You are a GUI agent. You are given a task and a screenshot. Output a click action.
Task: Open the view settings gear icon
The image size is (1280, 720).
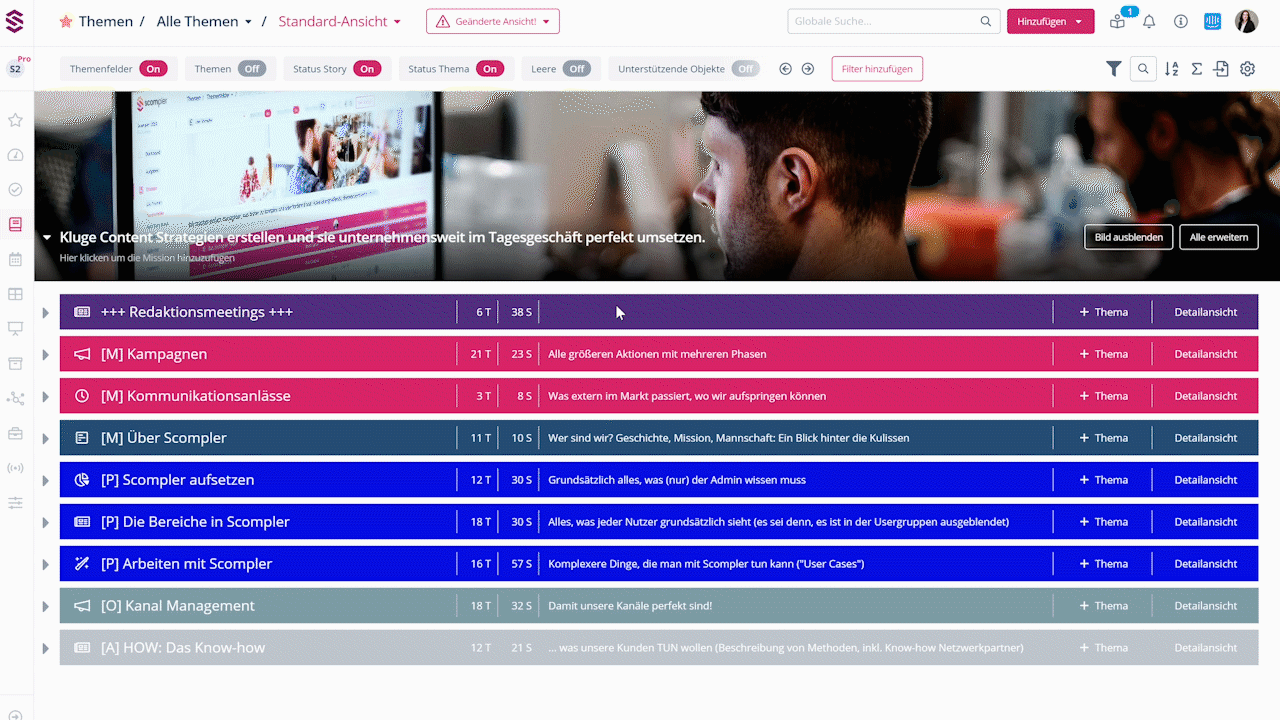(1247, 68)
